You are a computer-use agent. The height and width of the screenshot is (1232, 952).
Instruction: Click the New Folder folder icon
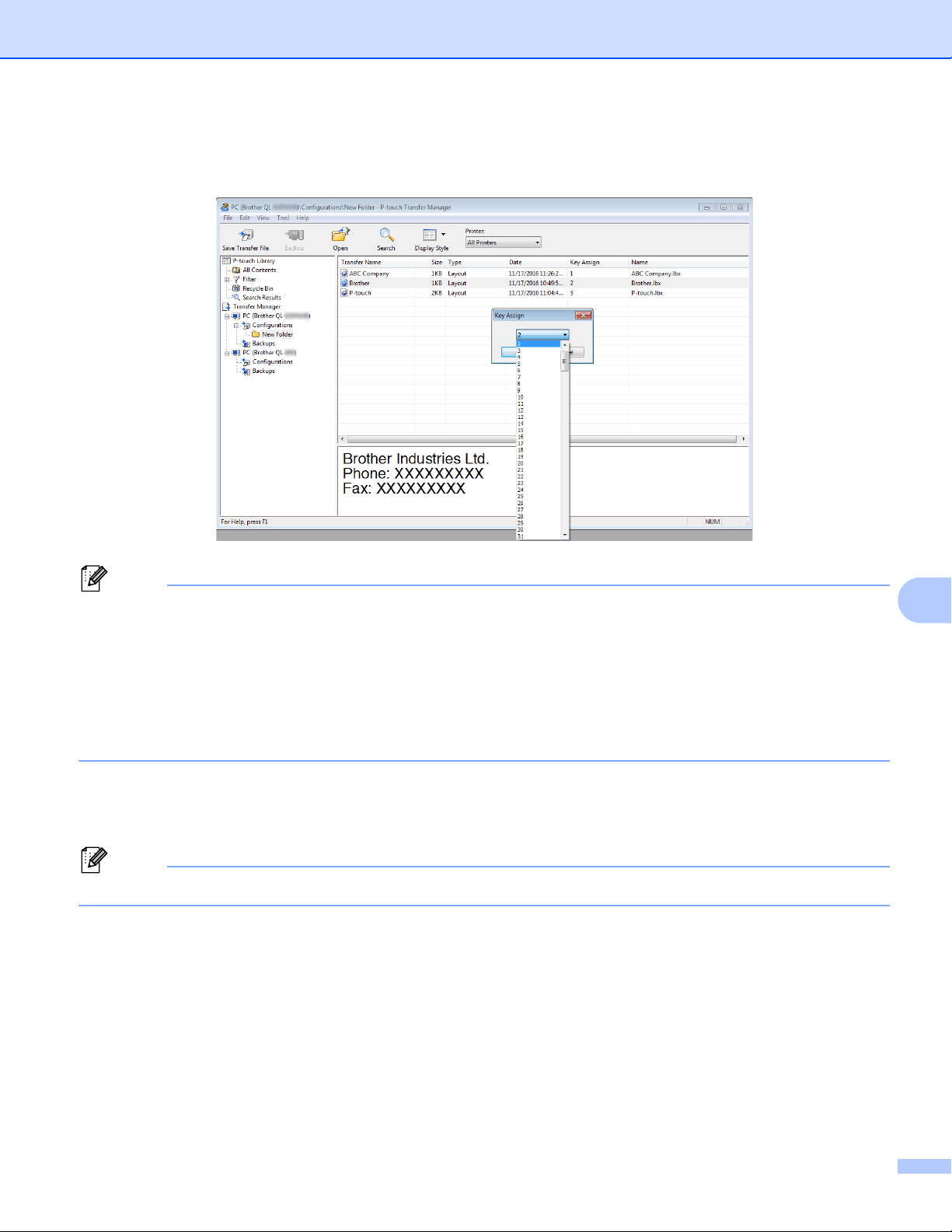coord(256,334)
